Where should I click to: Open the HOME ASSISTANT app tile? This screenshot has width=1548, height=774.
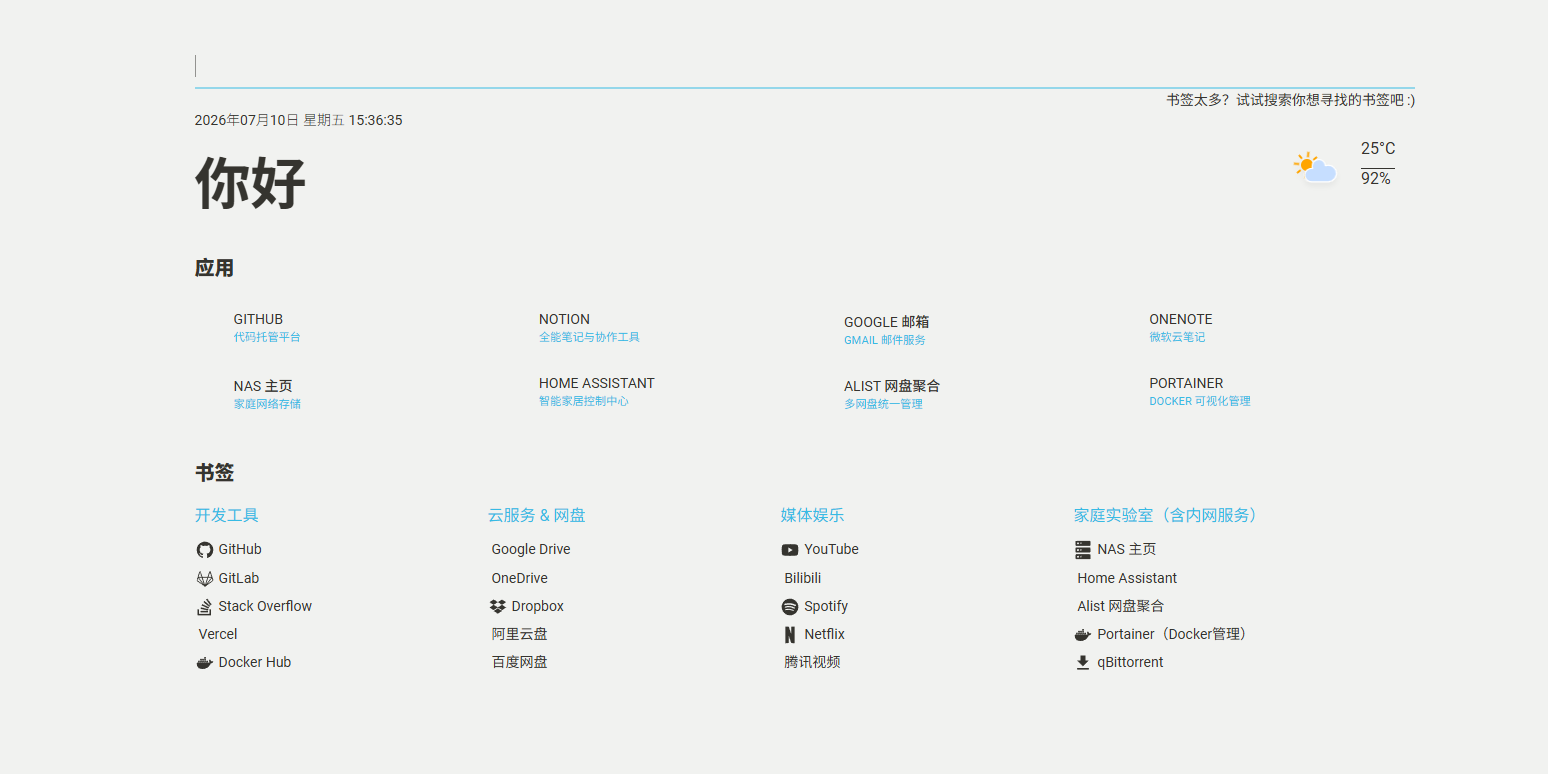(597, 392)
